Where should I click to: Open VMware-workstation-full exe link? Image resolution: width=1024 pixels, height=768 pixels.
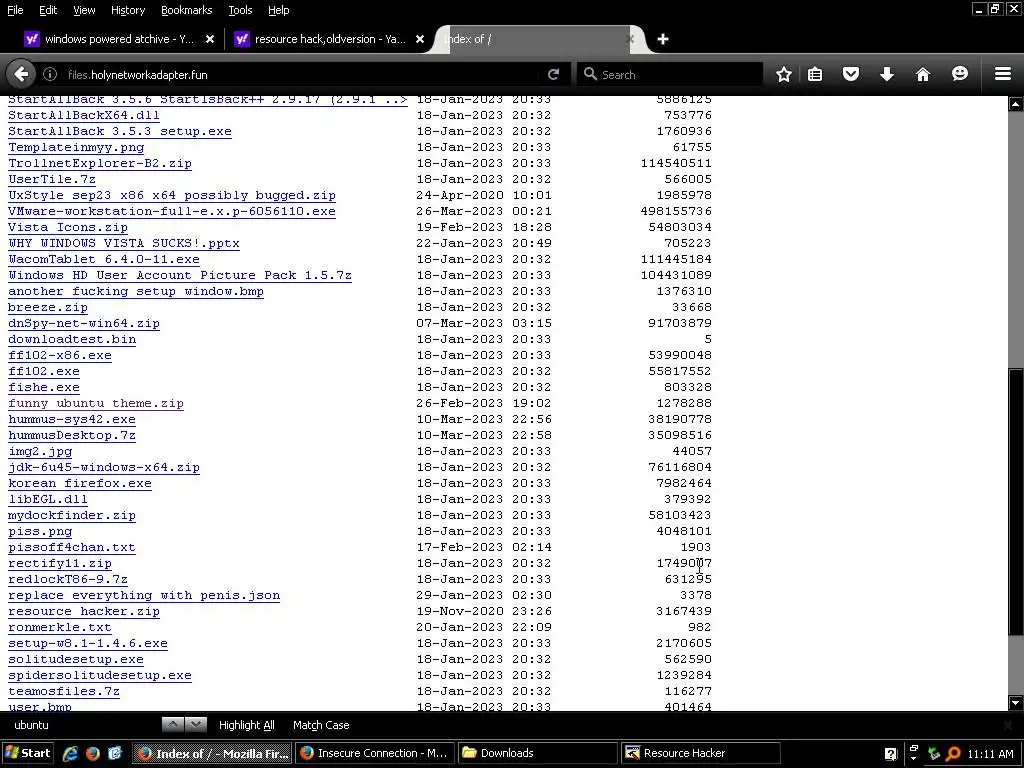[172, 212]
